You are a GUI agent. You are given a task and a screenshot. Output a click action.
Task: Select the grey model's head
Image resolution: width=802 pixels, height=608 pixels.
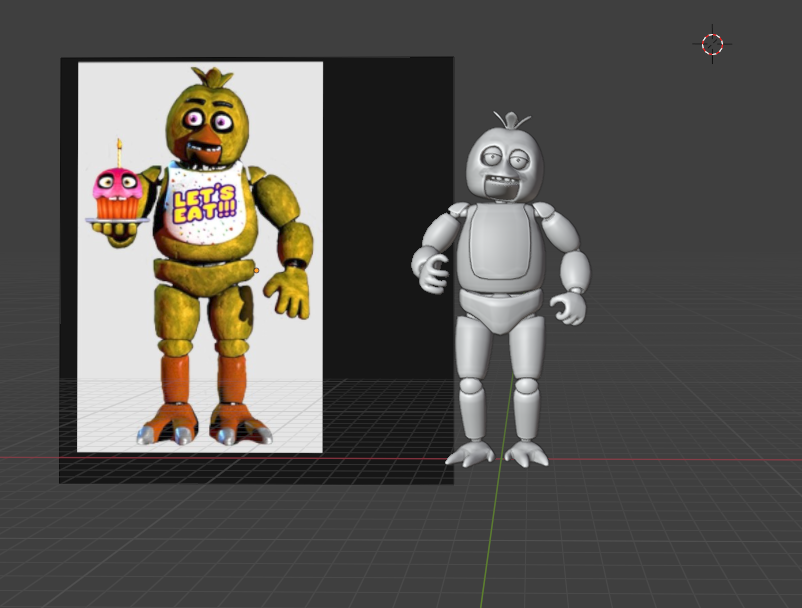(504, 163)
